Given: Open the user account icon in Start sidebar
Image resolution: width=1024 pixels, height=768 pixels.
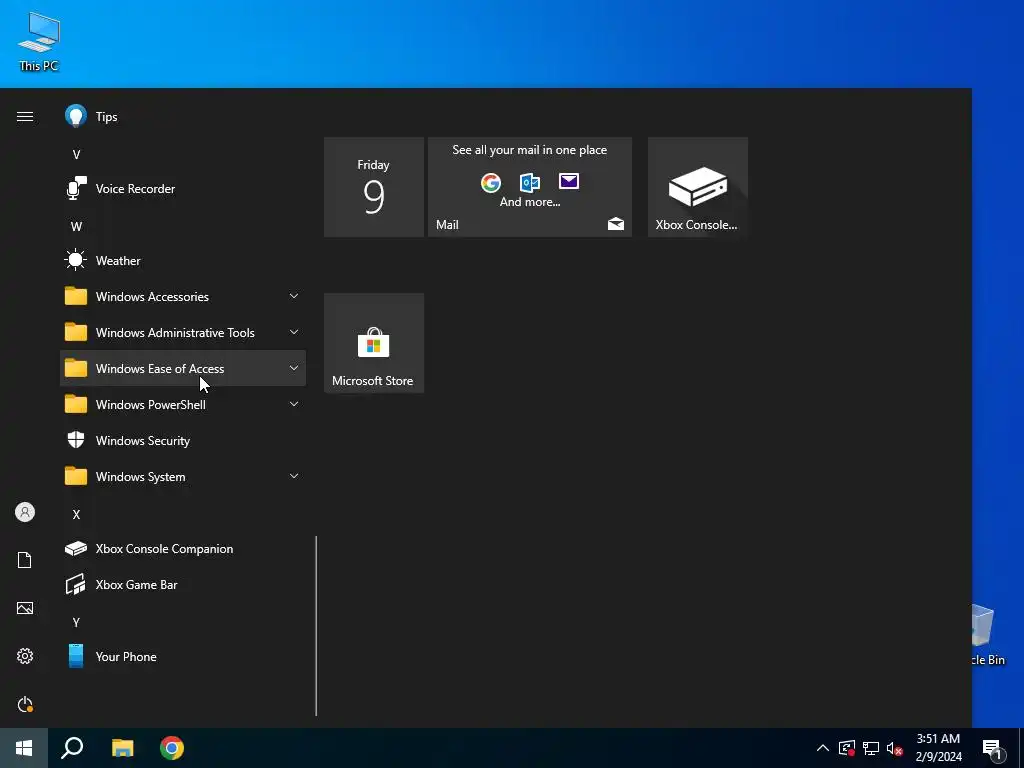Looking at the screenshot, I should coord(25,512).
